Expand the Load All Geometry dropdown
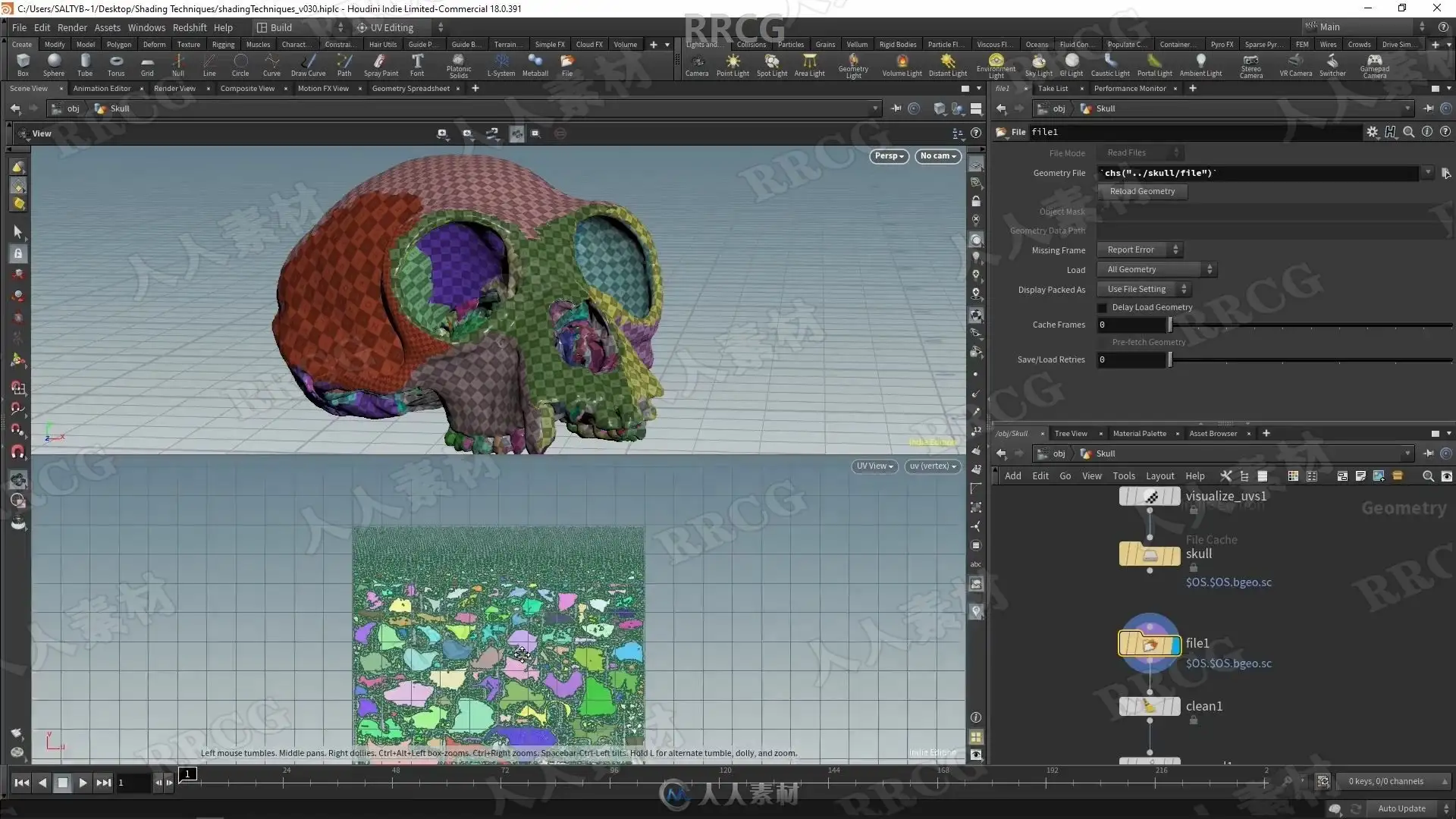 tap(1158, 270)
